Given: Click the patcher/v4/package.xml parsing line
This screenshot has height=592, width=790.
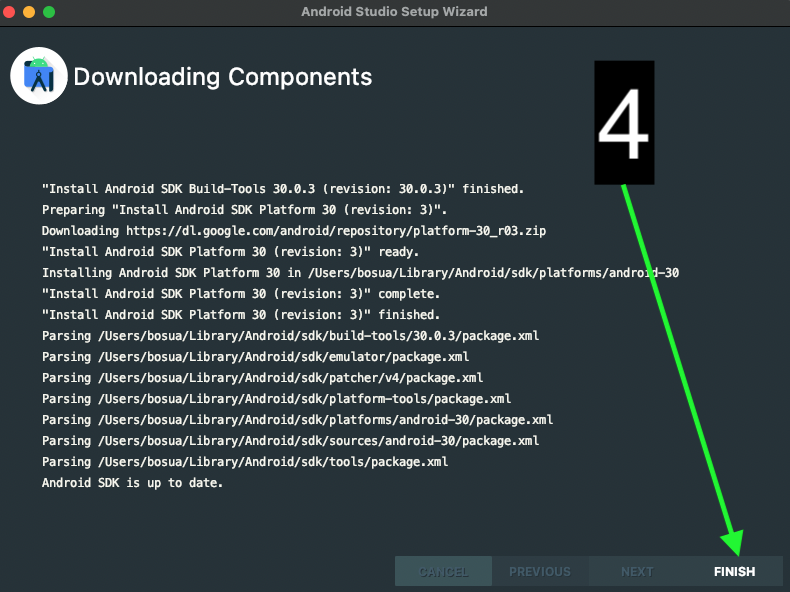Looking at the screenshot, I should coord(262,378).
